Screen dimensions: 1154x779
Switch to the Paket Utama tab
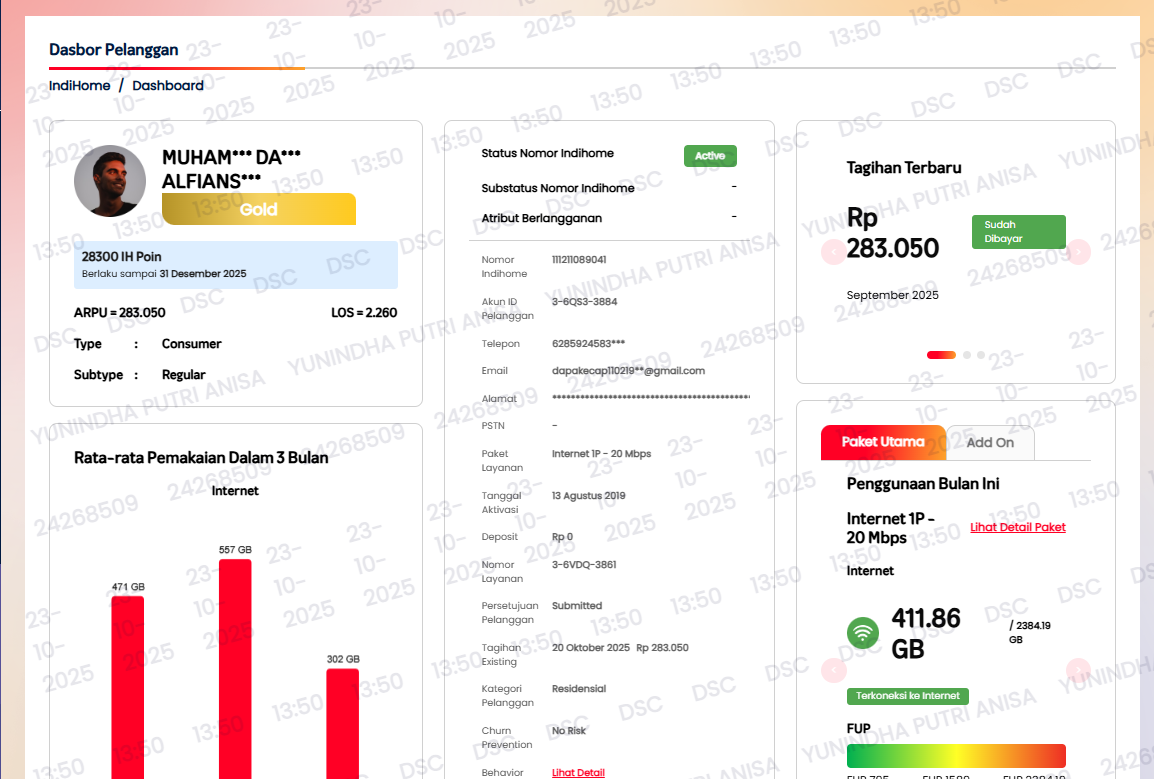click(x=883, y=442)
